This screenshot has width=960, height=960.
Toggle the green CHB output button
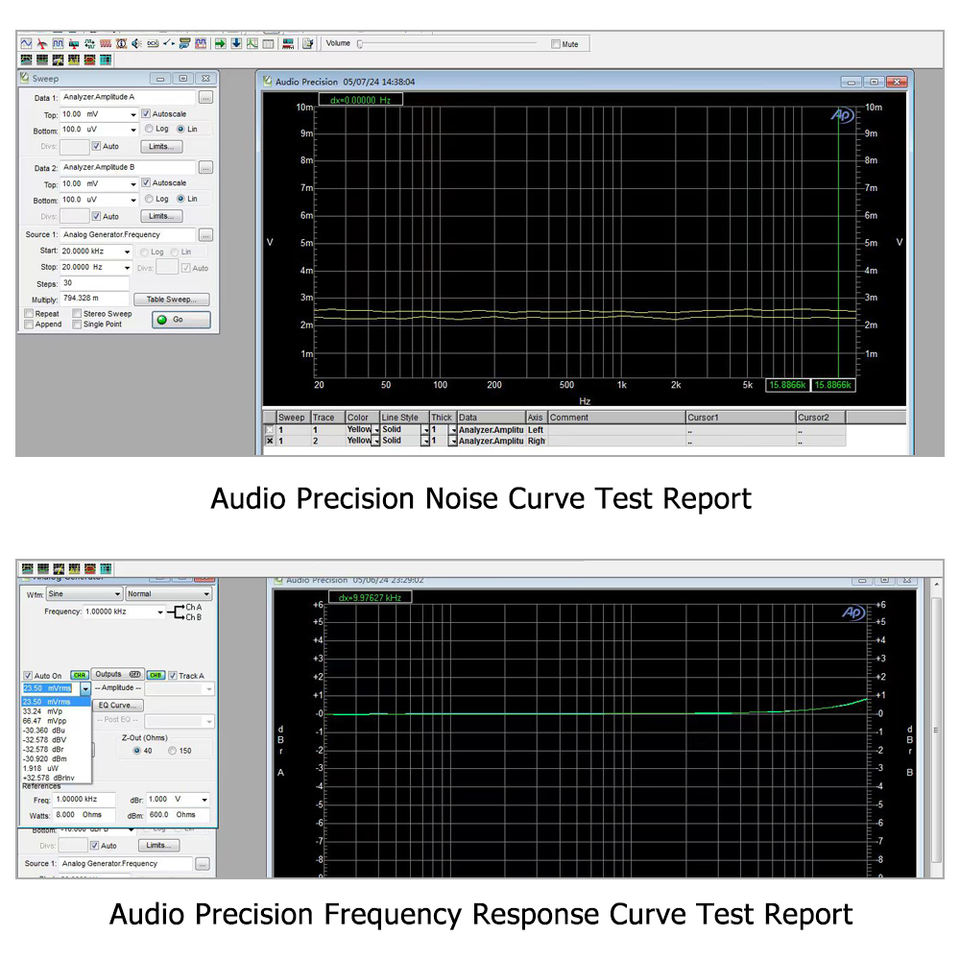pyautogui.click(x=156, y=675)
